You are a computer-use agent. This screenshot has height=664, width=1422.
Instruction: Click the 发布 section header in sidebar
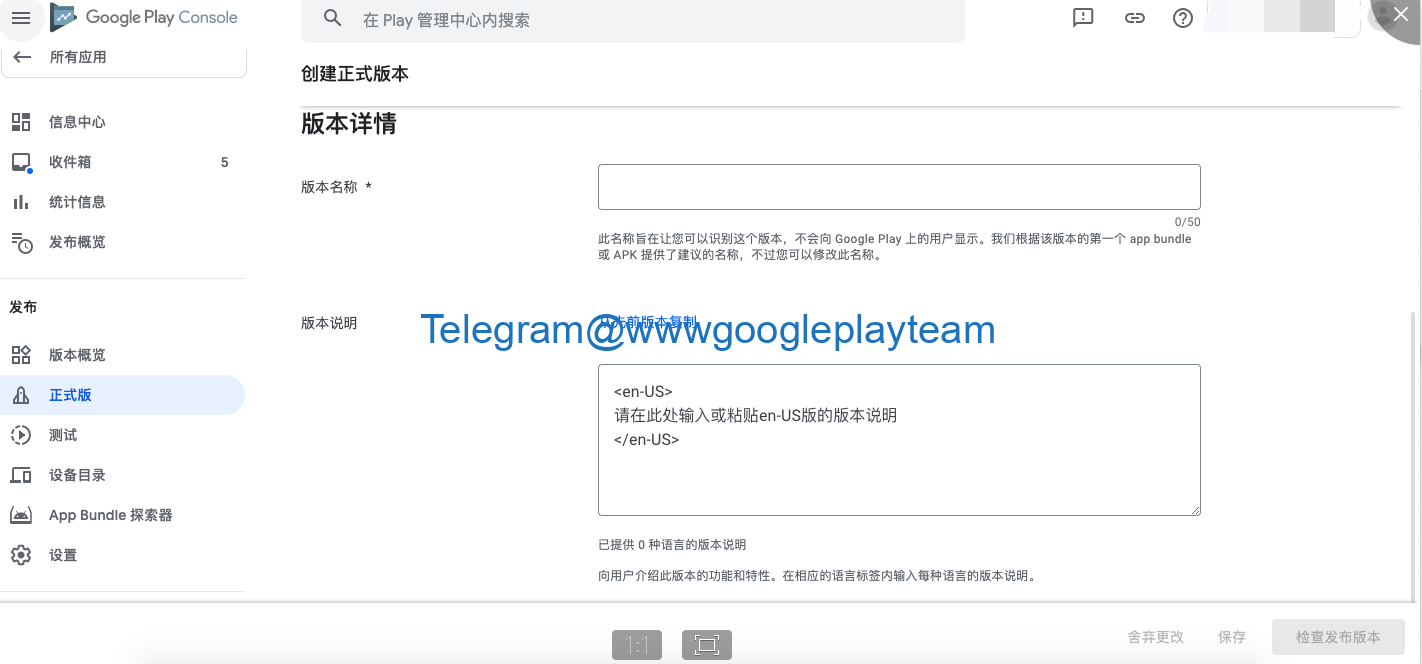click(x=23, y=307)
